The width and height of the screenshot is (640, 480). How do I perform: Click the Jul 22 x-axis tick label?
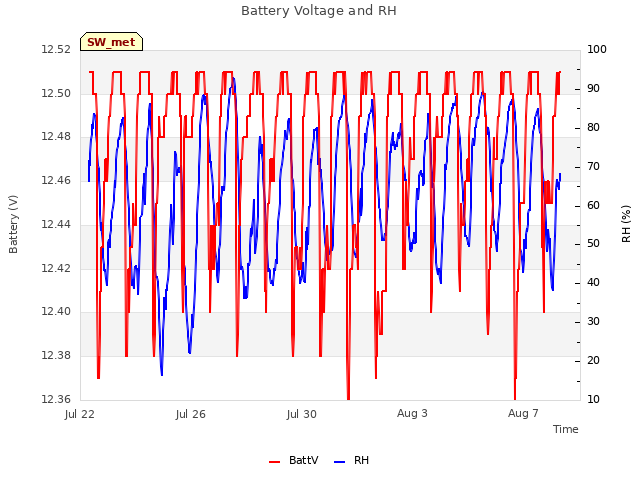80,414
